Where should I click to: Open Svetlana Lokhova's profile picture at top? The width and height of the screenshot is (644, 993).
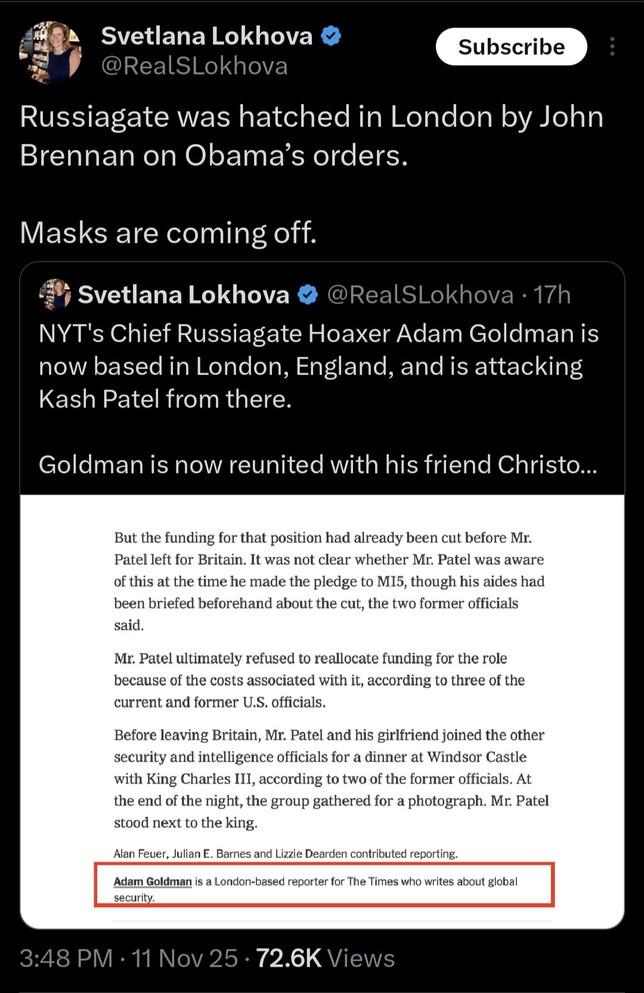(x=50, y=51)
